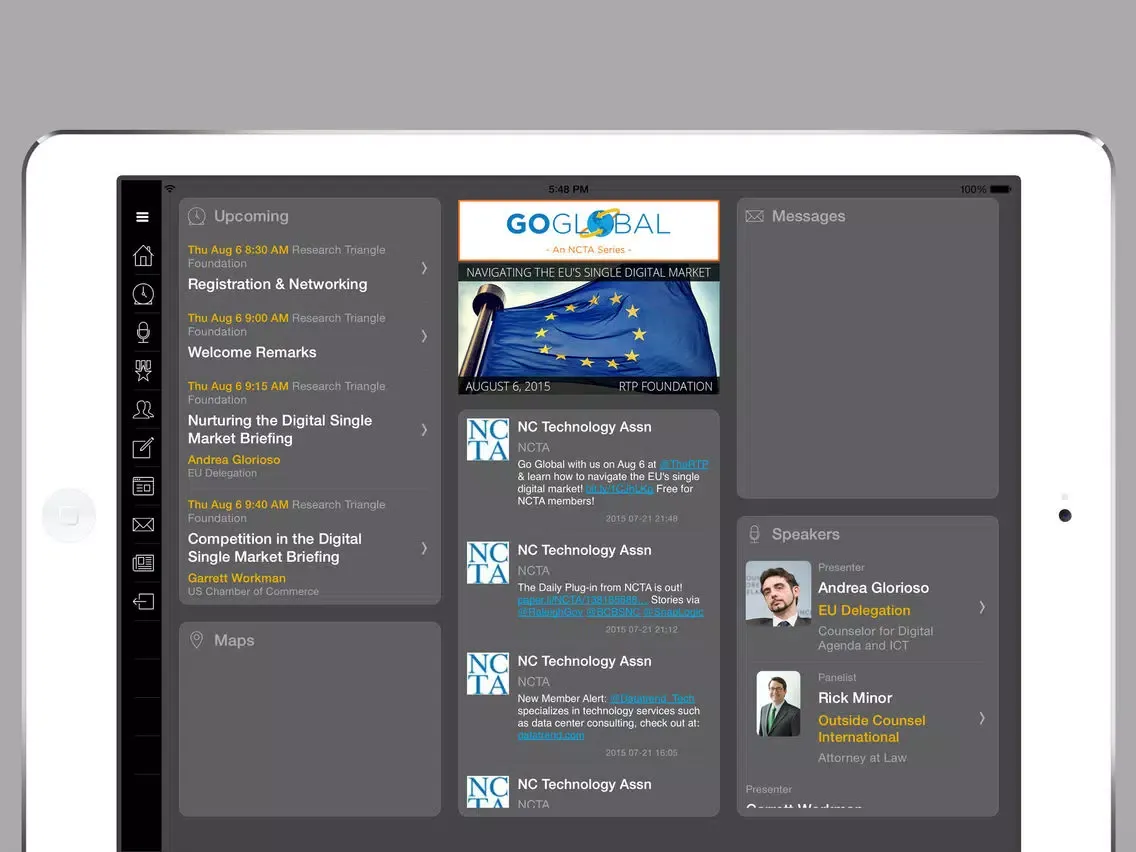Open bit.ly link in Go Global tweet

pyautogui.click(x=619, y=489)
